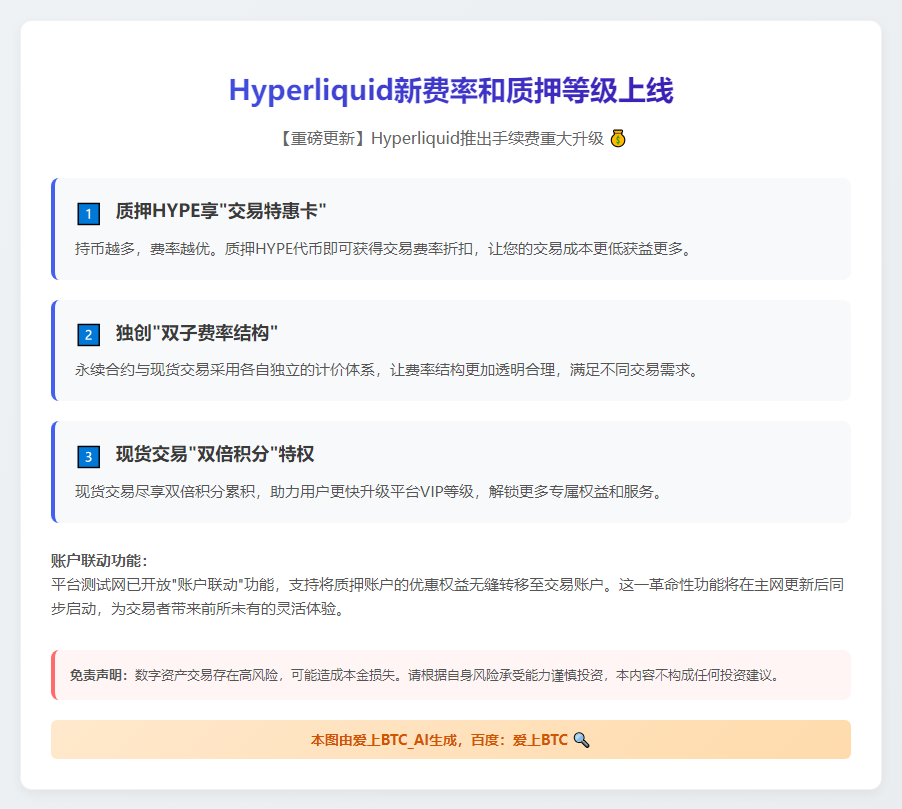Click the subtitle '【重磅更新】Hyperliquid推出手续费重大升级'

[441, 139]
